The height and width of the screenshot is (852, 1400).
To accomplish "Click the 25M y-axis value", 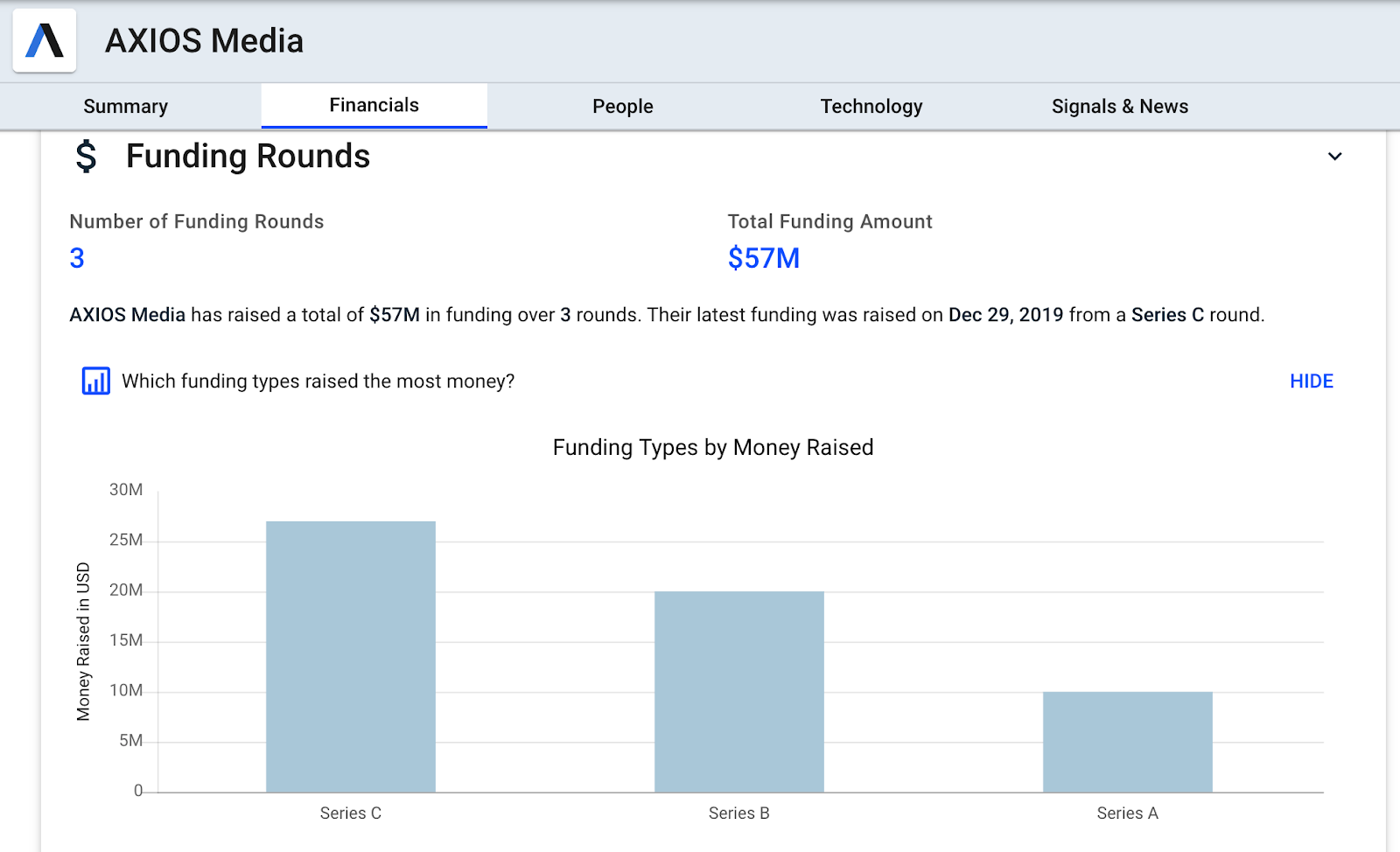I will pyautogui.click(x=126, y=540).
